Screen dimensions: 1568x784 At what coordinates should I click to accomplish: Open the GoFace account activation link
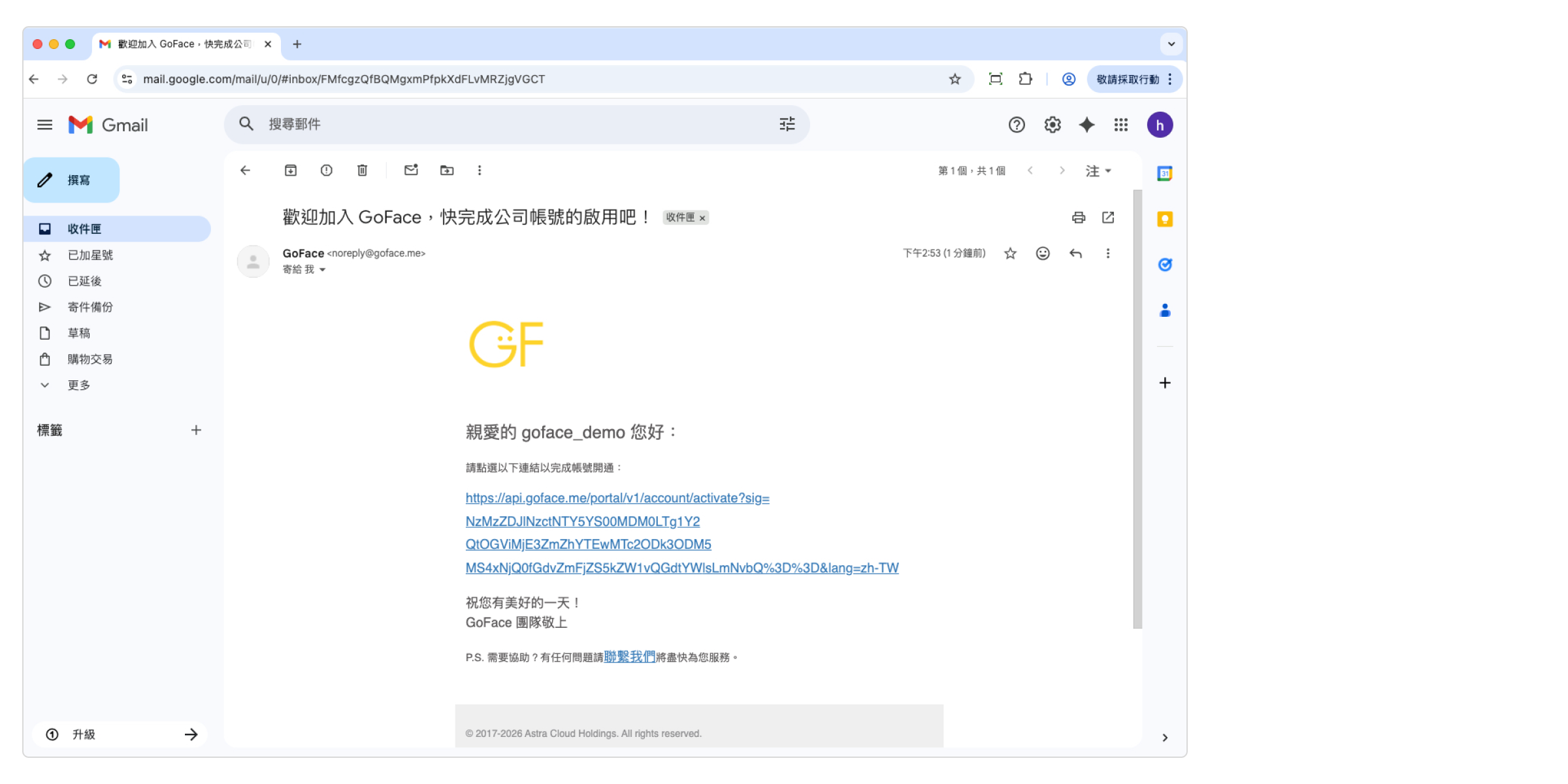(617, 498)
